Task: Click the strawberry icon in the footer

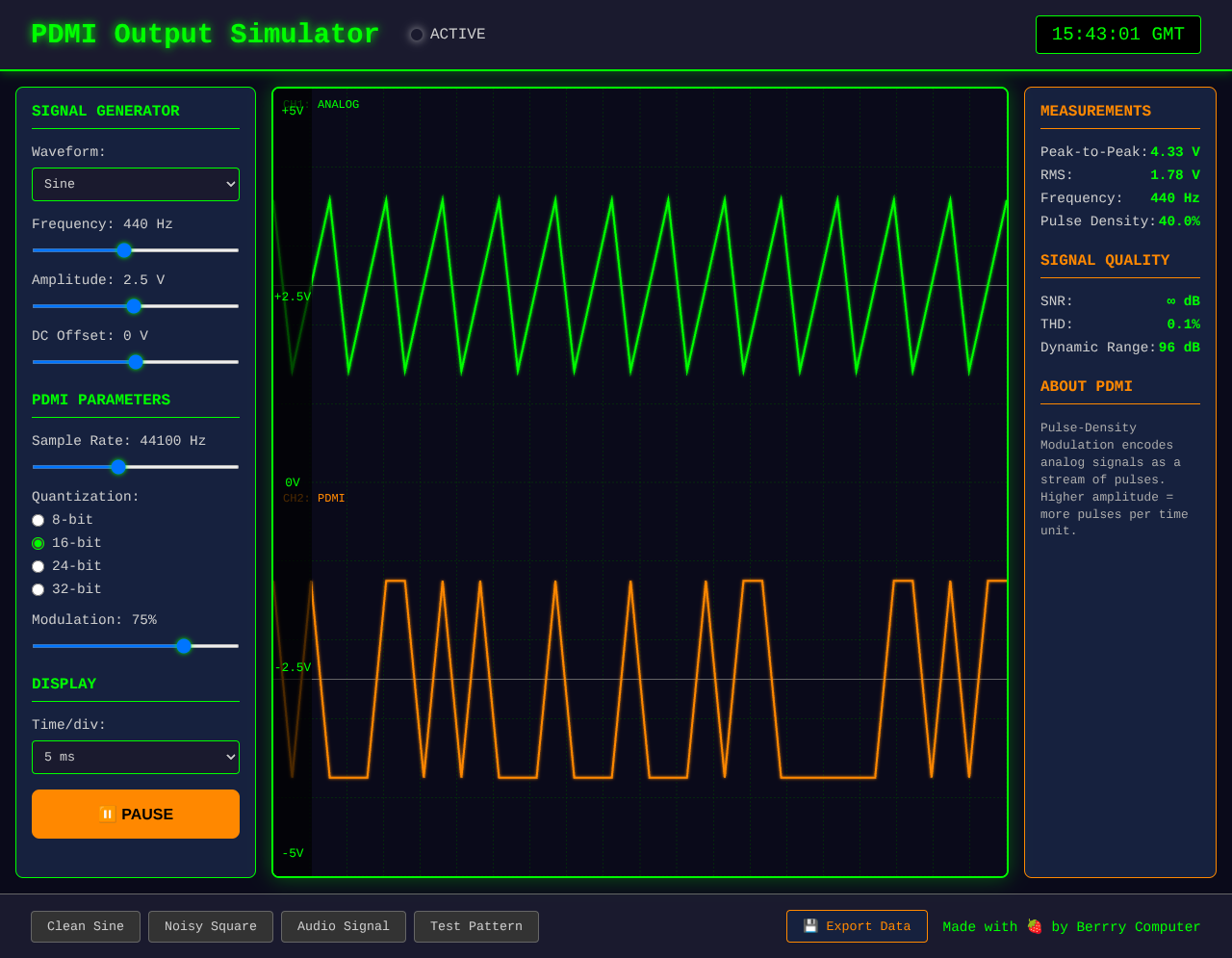Action: [1034, 926]
